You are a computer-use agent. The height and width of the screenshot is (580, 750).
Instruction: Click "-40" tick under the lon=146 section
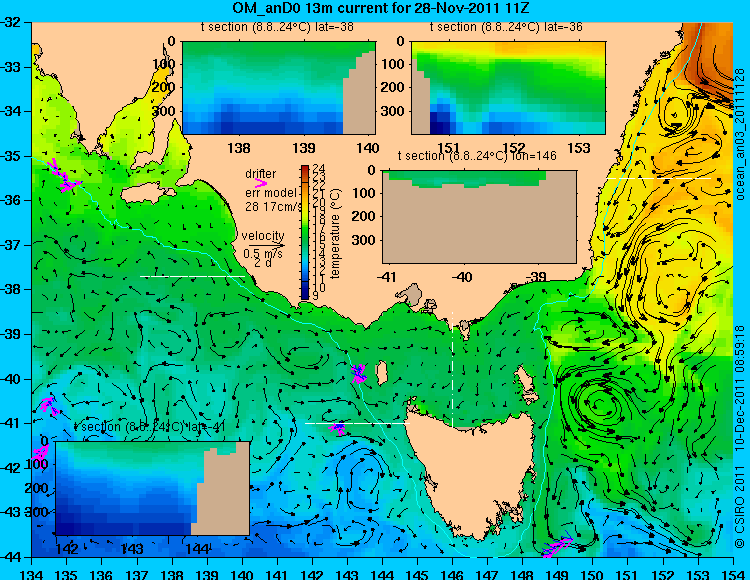462,276
